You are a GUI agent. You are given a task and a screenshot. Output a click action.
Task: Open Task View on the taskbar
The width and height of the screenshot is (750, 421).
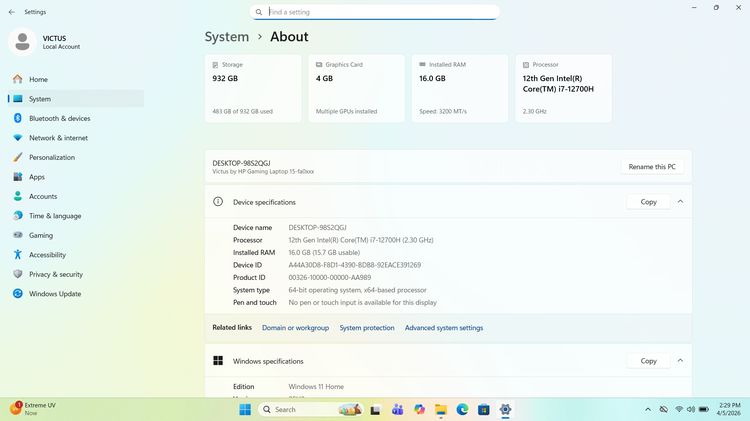tap(375, 410)
